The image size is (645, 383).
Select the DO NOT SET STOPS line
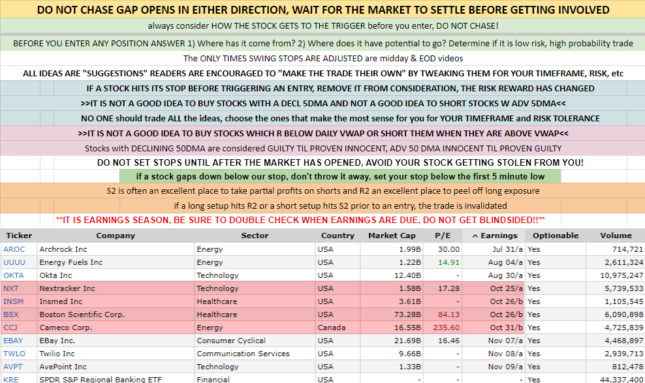(x=340, y=162)
